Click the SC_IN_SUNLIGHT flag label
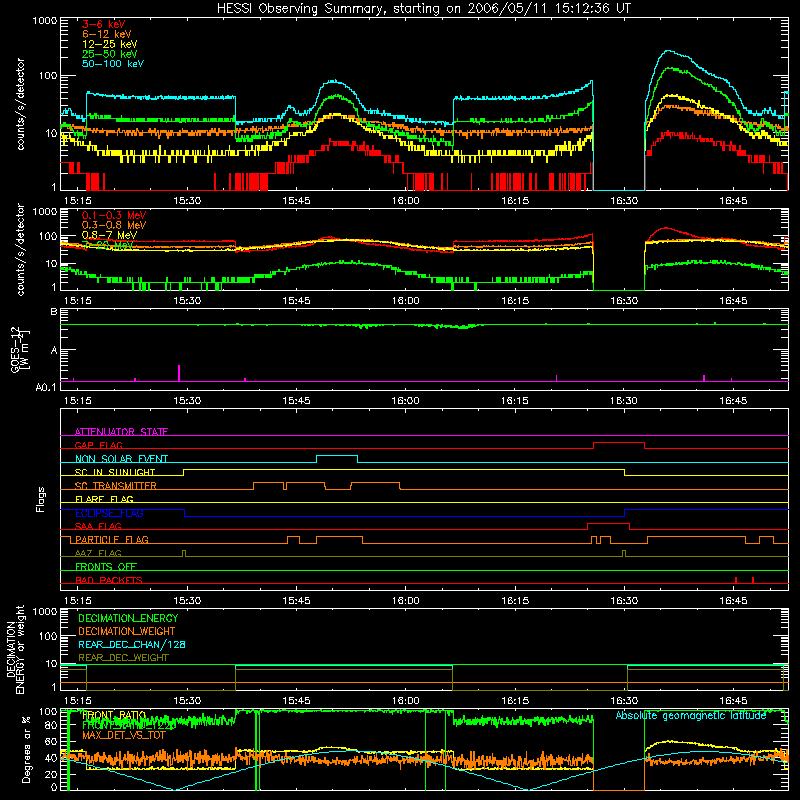Screen dimensions: 800x800 [115, 472]
